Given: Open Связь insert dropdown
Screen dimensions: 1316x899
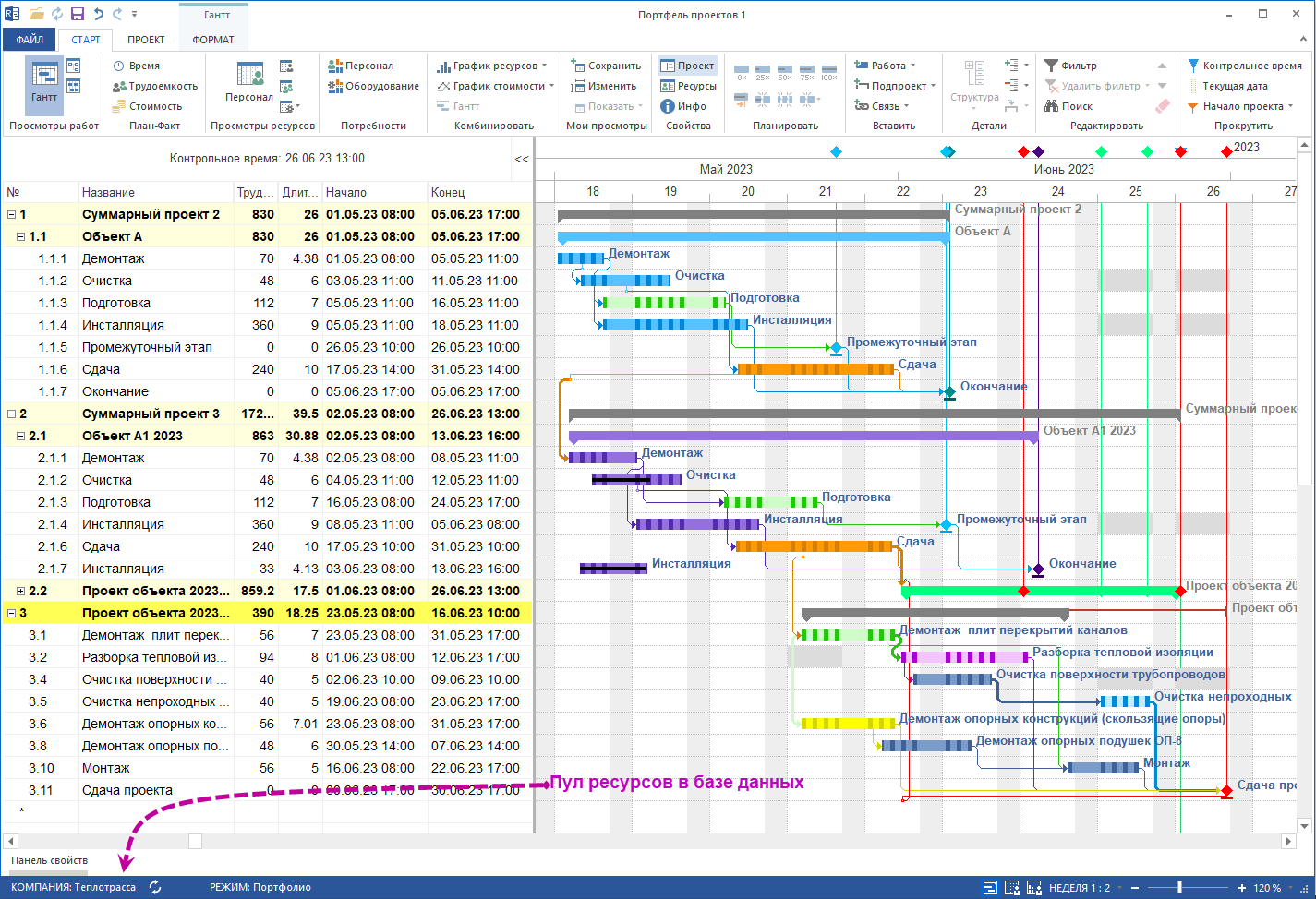Looking at the screenshot, I should coord(882,106).
